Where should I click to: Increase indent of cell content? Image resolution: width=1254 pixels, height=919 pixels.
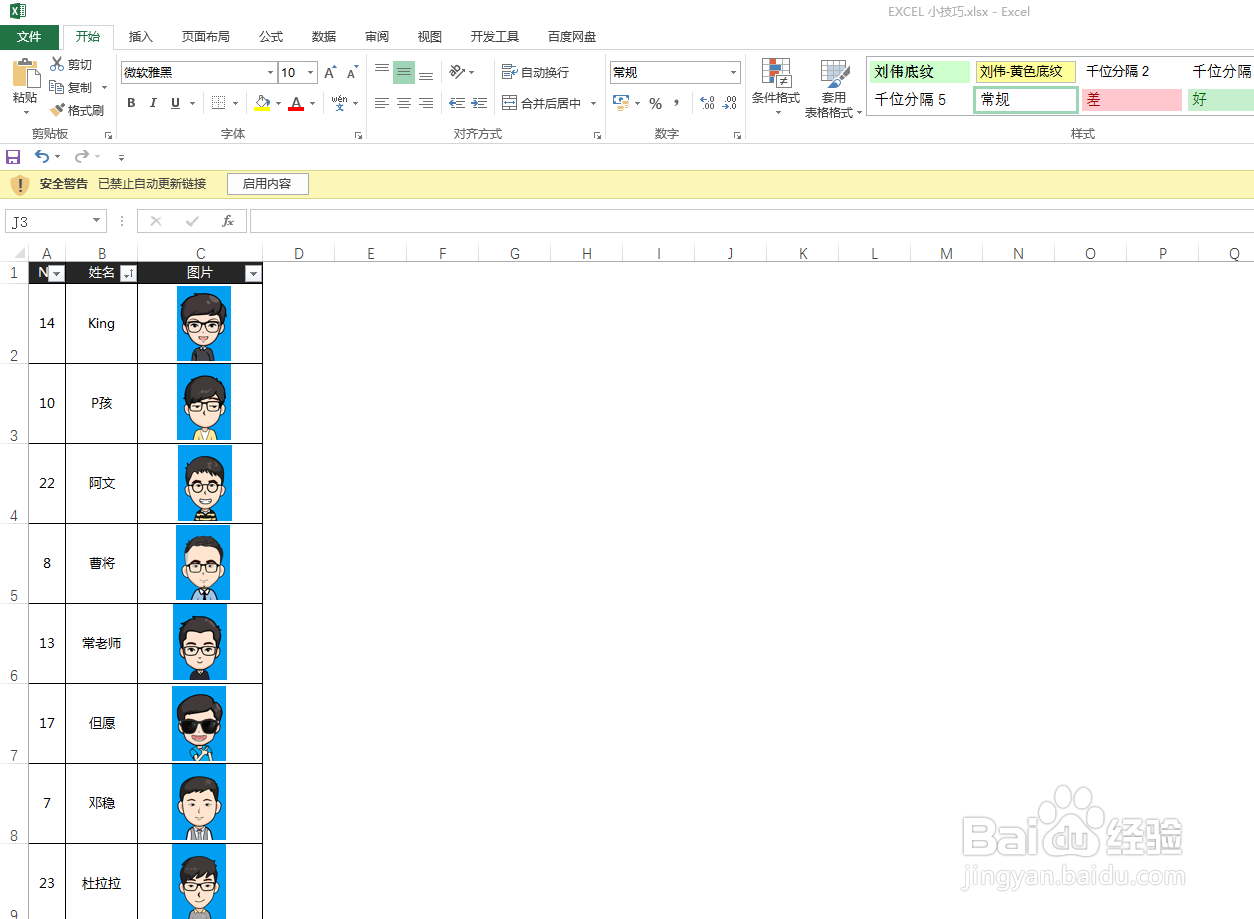coord(479,103)
